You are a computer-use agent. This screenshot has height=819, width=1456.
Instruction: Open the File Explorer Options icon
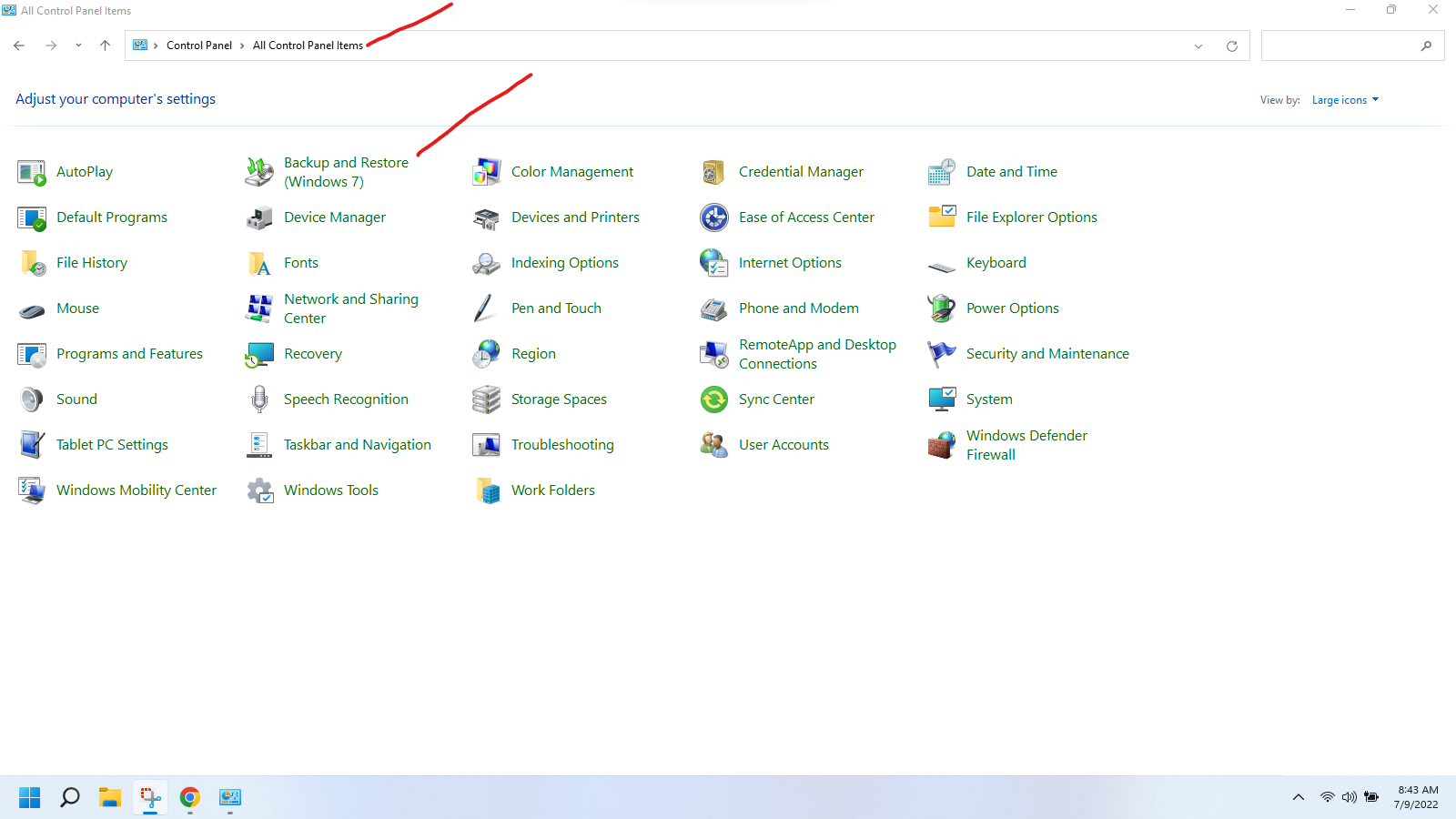(942, 217)
